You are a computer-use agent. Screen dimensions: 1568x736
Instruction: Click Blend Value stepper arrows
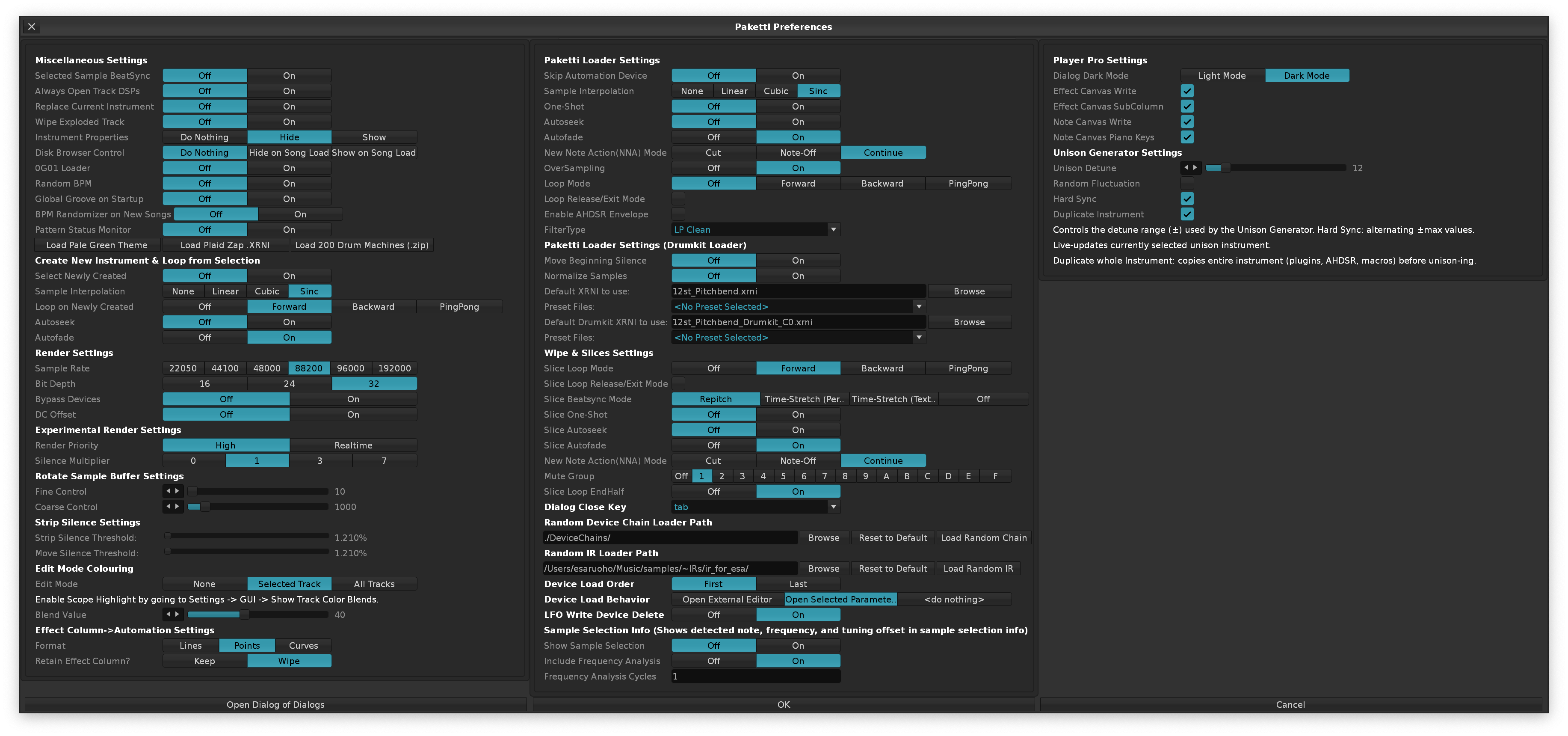(173, 614)
